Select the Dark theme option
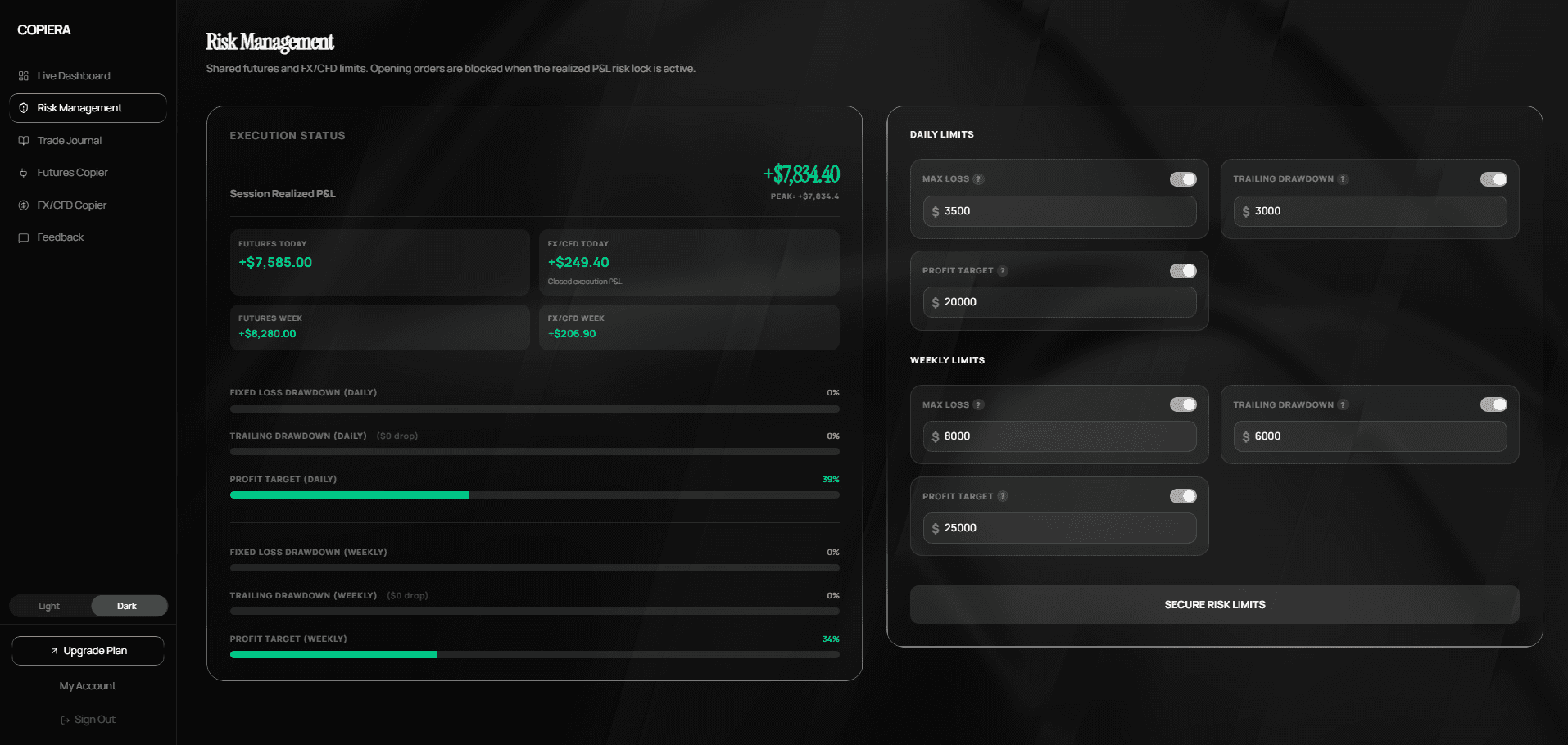The height and width of the screenshot is (745, 1568). pos(128,607)
